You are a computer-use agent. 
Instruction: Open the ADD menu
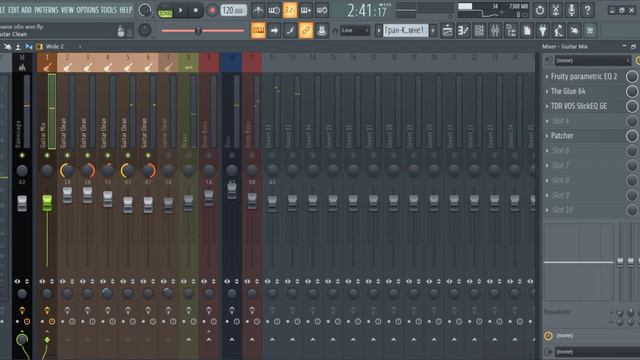pyautogui.click(x=26, y=10)
